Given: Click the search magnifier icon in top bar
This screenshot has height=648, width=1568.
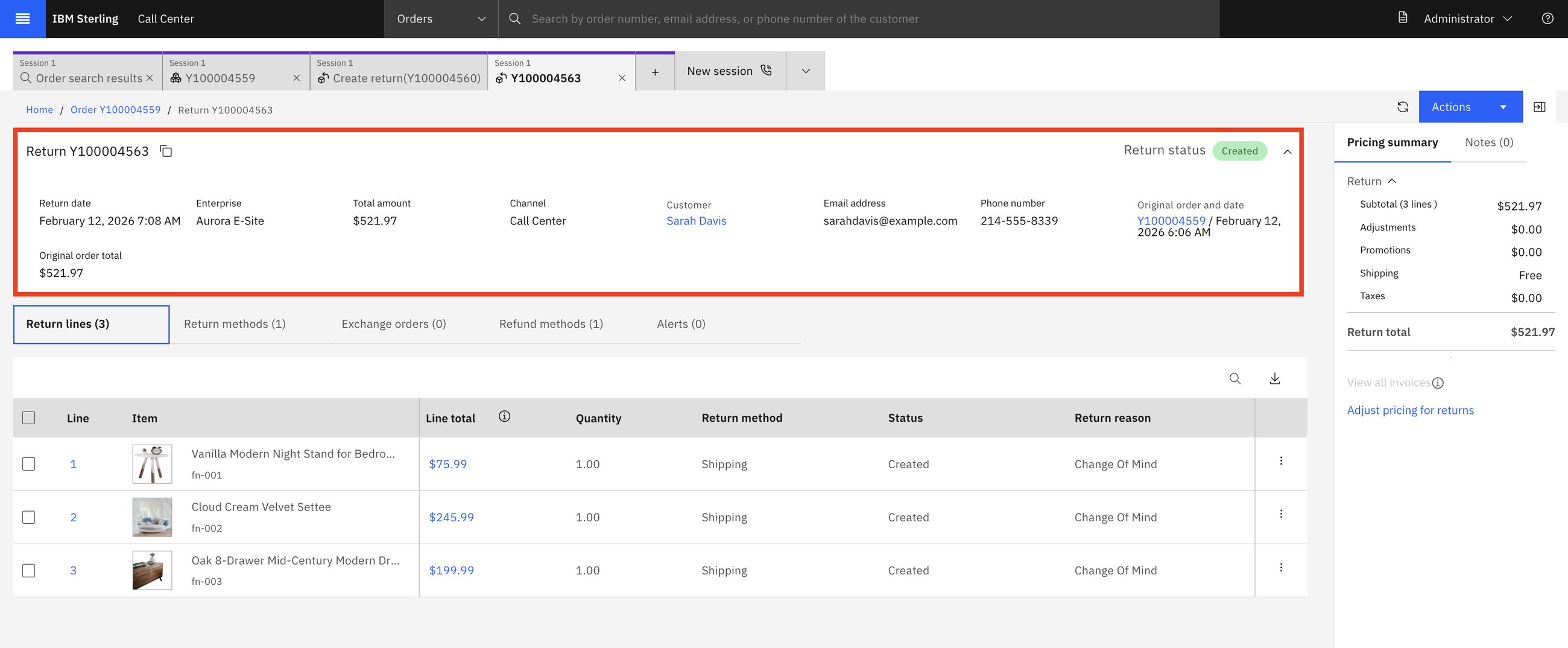Looking at the screenshot, I should [514, 19].
